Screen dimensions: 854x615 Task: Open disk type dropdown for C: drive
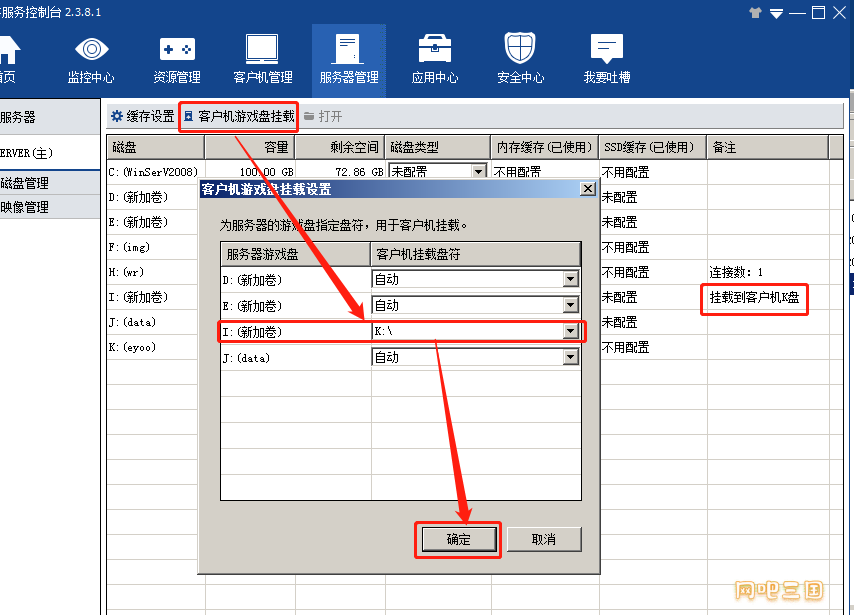click(x=478, y=172)
